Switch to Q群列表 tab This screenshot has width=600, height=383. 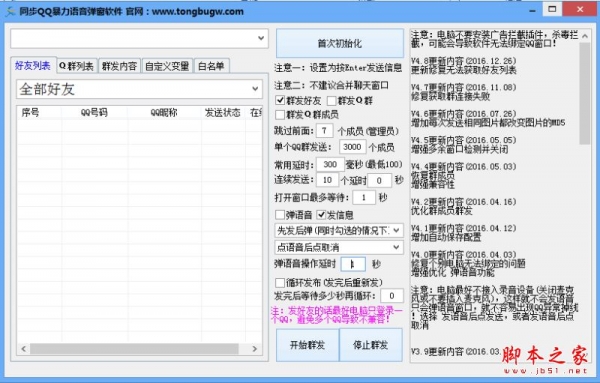click(77, 66)
